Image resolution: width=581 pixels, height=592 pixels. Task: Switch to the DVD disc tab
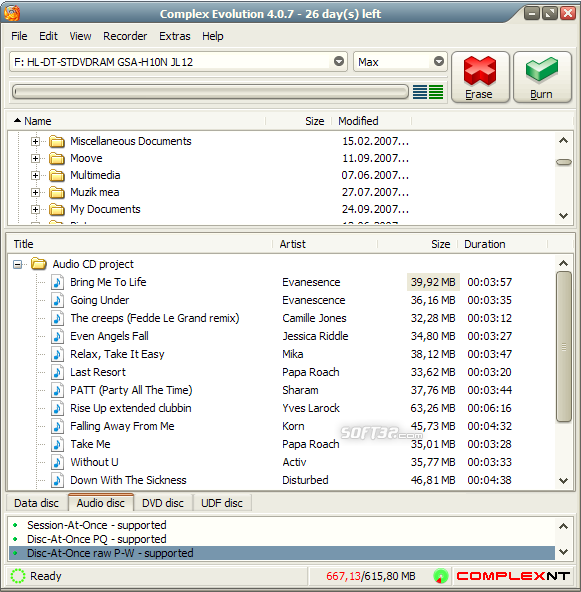point(163,503)
